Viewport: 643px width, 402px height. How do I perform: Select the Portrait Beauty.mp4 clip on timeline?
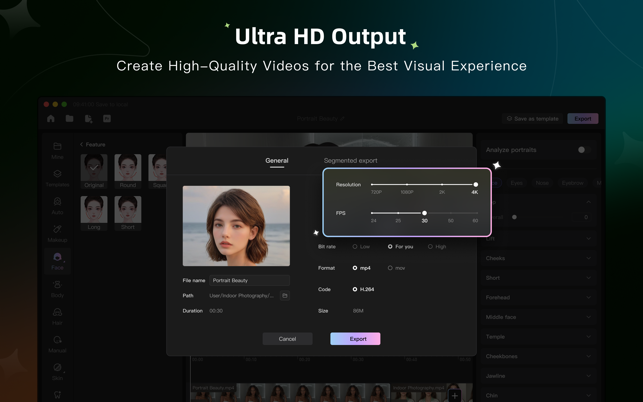(x=290, y=392)
